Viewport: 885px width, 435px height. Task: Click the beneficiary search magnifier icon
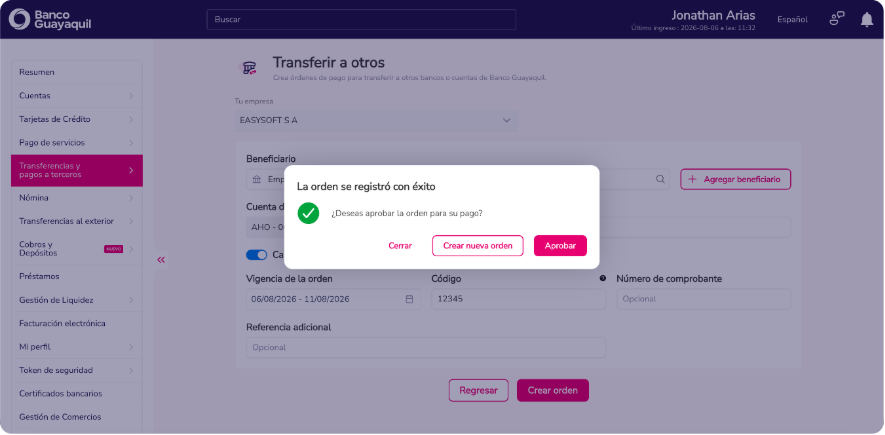click(660, 179)
